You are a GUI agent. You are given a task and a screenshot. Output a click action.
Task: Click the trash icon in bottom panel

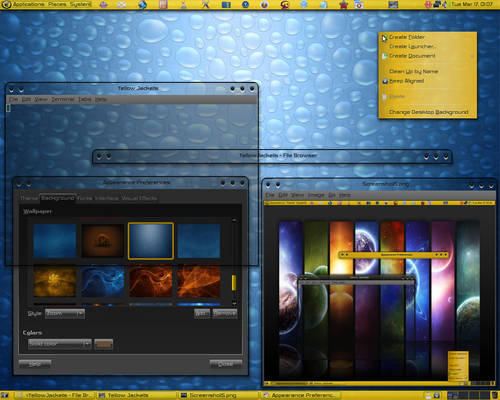coord(494,395)
